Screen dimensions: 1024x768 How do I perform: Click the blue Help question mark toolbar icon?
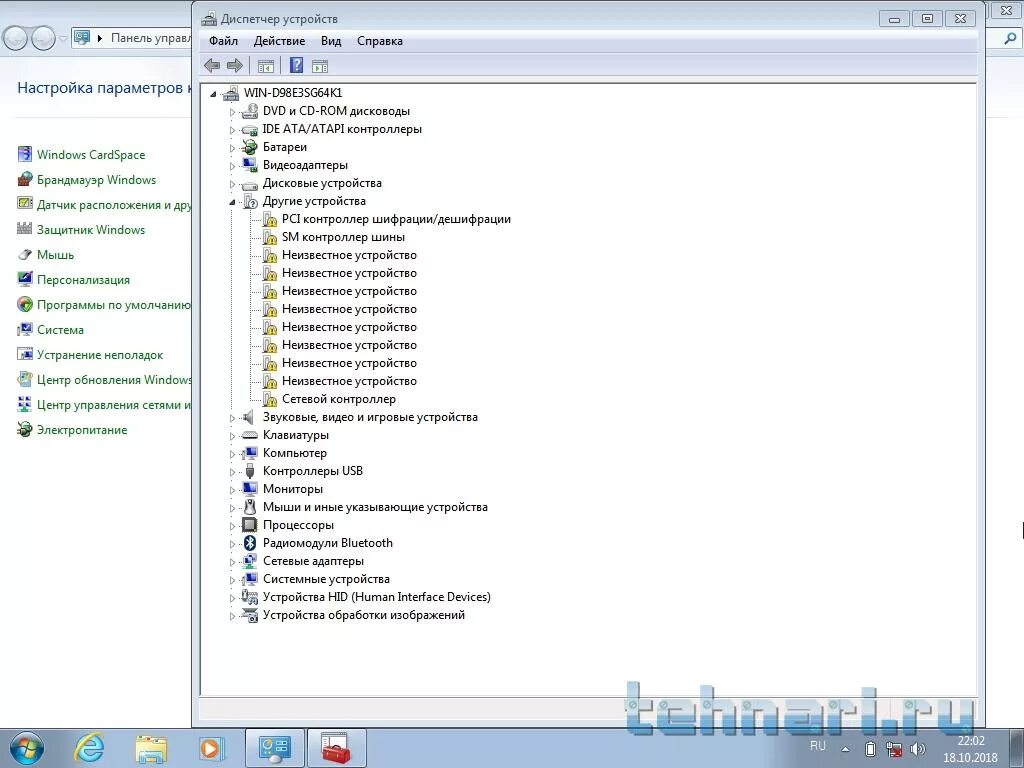[296, 65]
